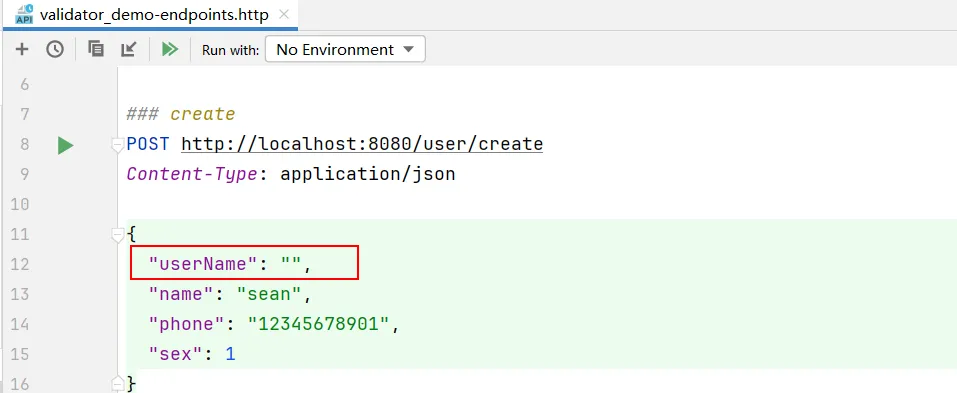This screenshot has height=393, width=957.
Task: Open the request history clock icon
Action: pos(56,49)
